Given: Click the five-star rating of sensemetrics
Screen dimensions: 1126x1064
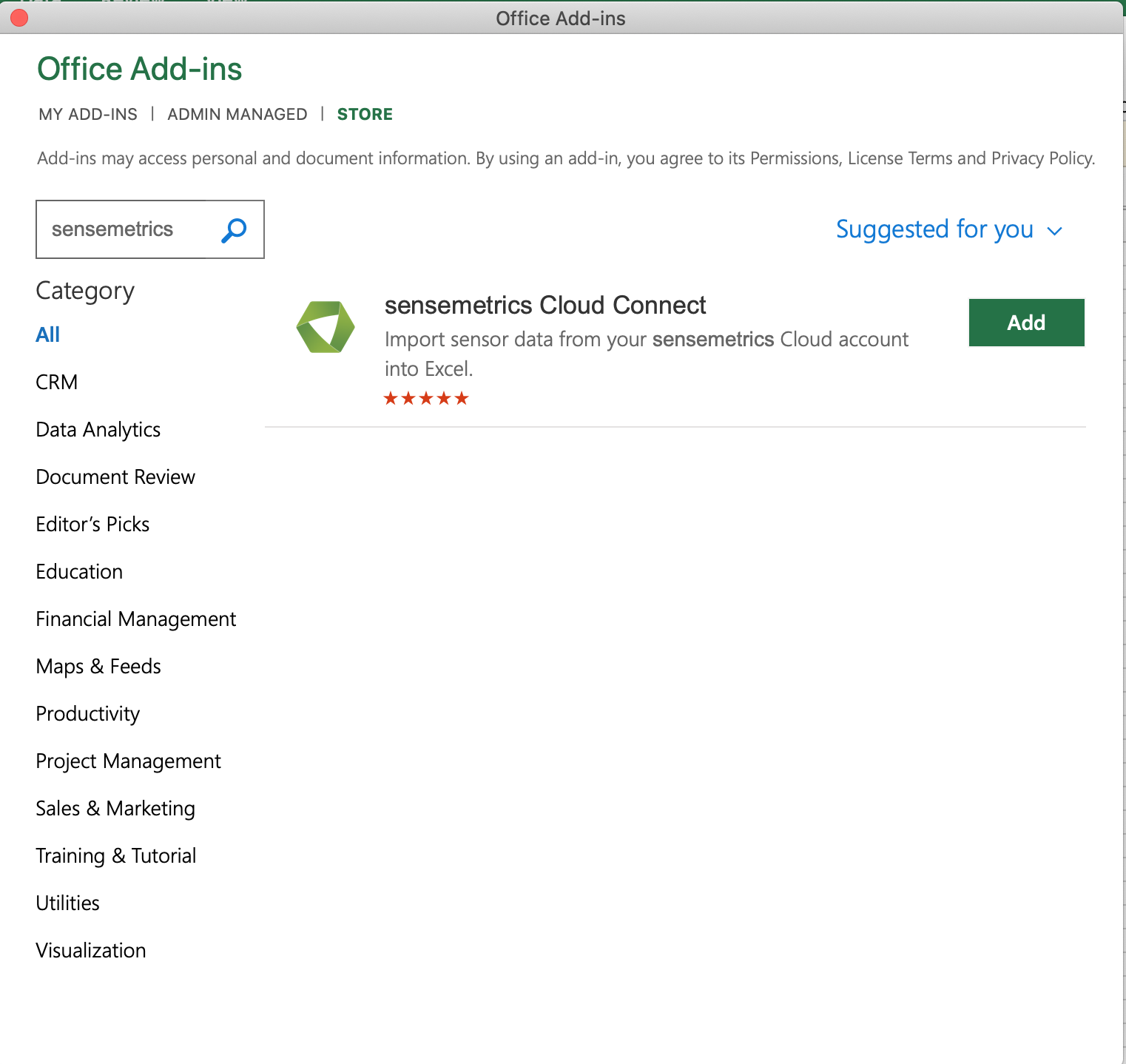Looking at the screenshot, I should click(x=426, y=399).
